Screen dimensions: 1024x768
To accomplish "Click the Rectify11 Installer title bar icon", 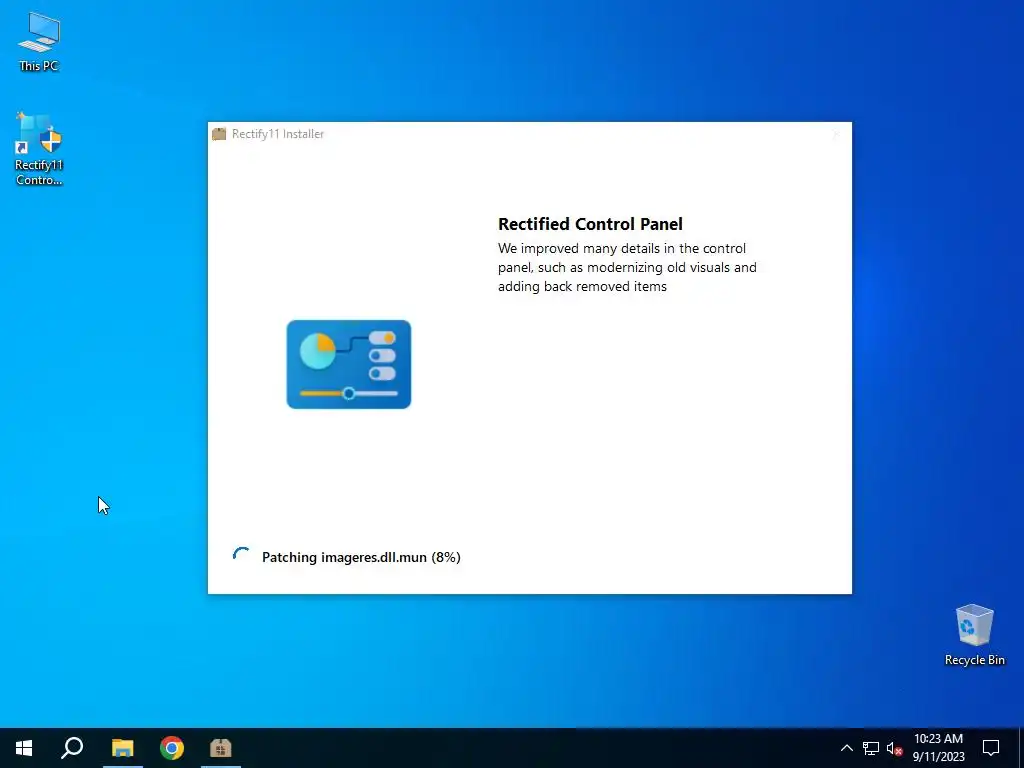I will [219, 134].
